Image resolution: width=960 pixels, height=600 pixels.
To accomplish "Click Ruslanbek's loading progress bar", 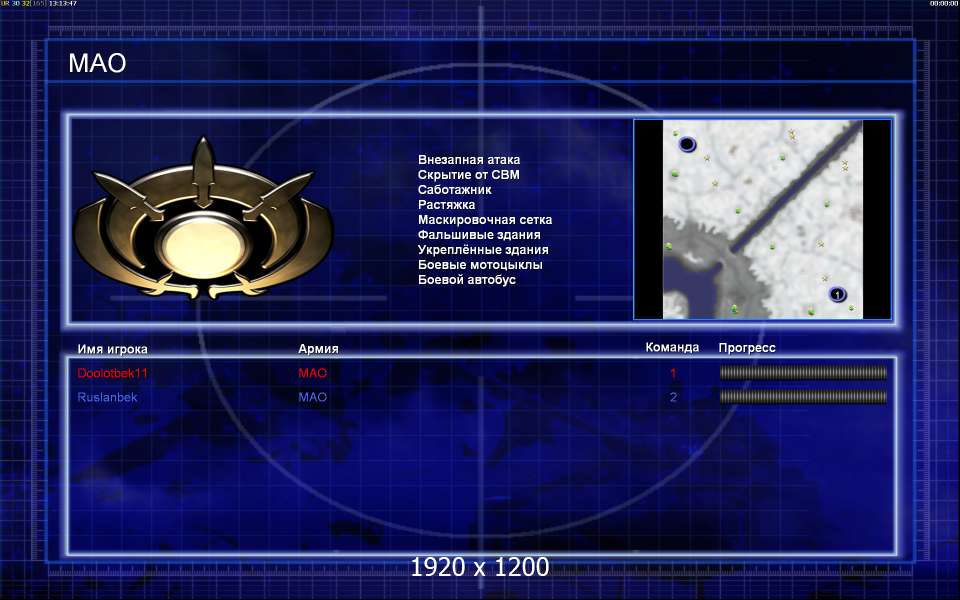I will [x=803, y=397].
